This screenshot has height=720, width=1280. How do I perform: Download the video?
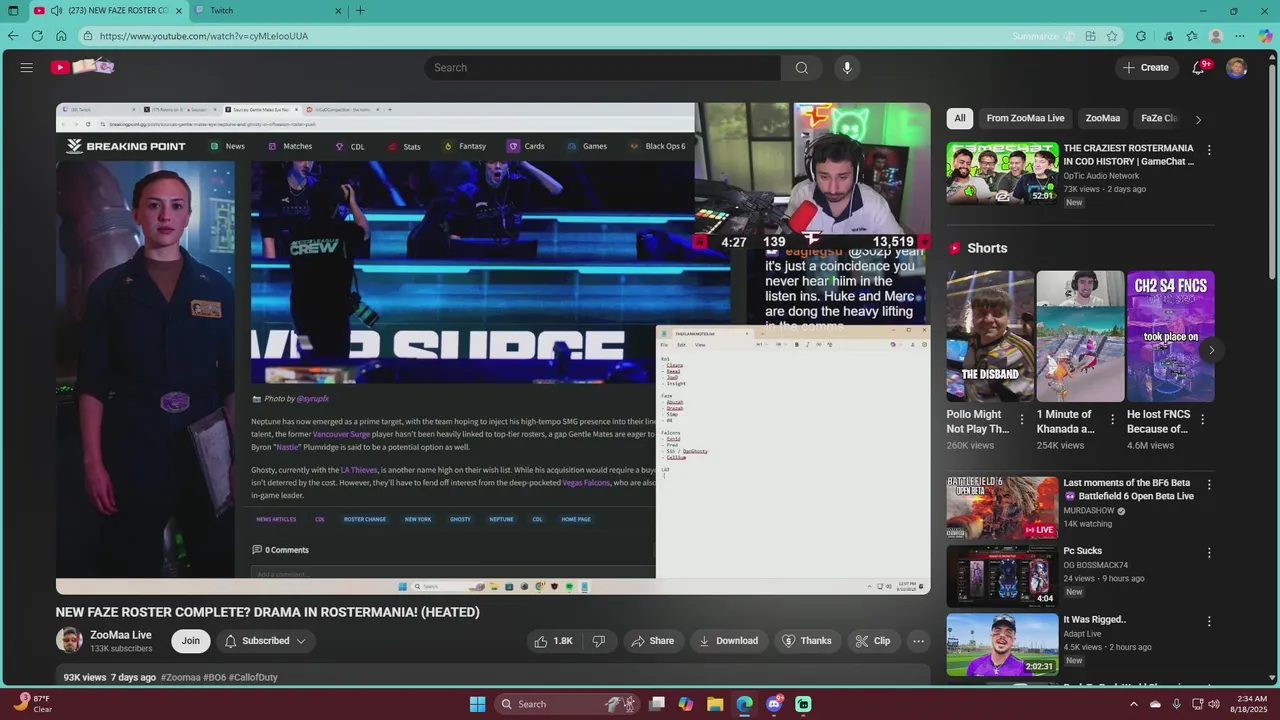[x=728, y=641]
